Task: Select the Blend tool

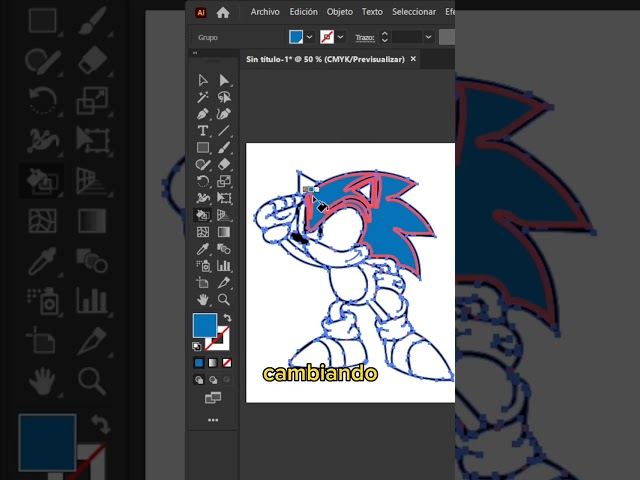Action: click(x=224, y=249)
